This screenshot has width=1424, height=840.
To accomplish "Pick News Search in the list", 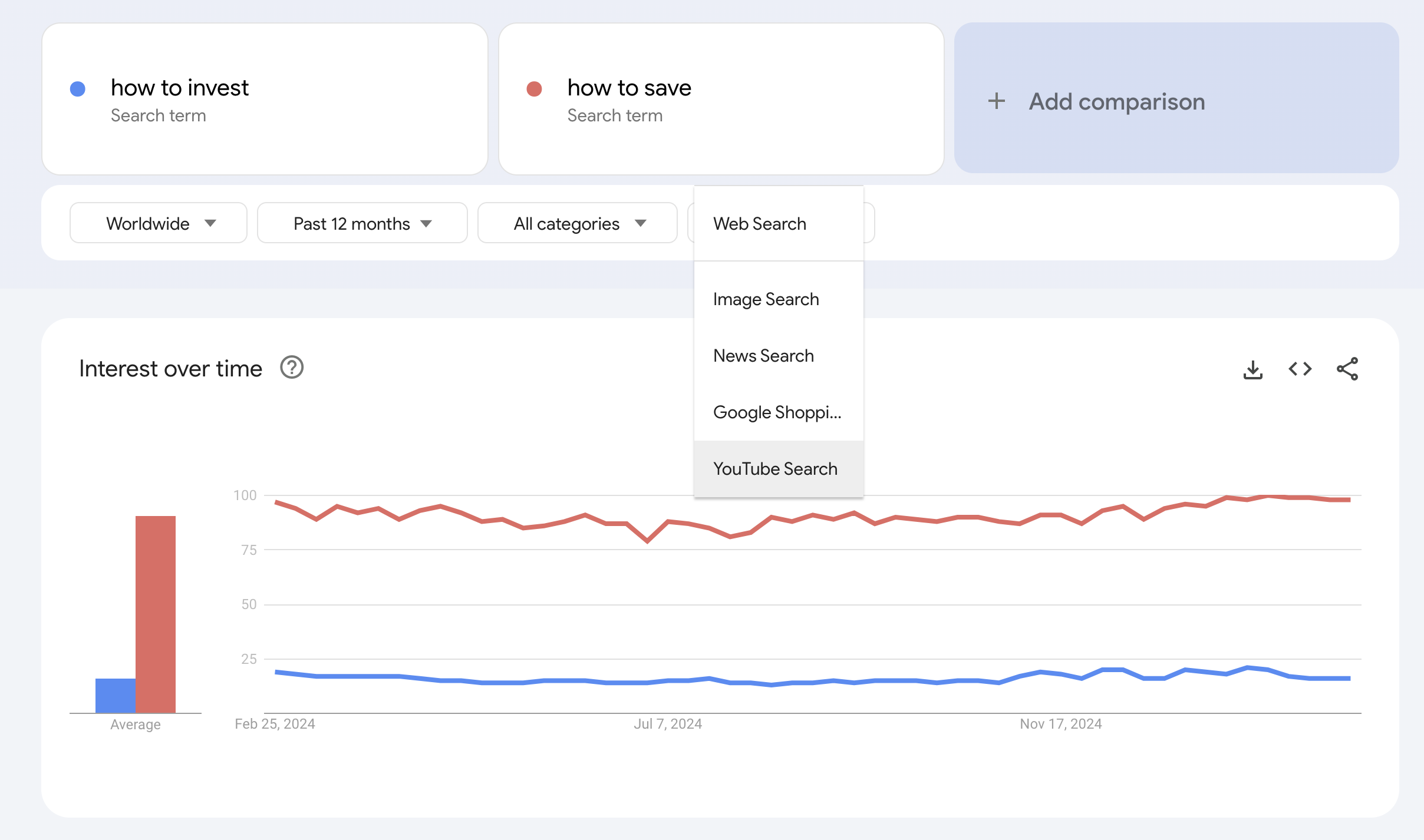I will (x=763, y=356).
